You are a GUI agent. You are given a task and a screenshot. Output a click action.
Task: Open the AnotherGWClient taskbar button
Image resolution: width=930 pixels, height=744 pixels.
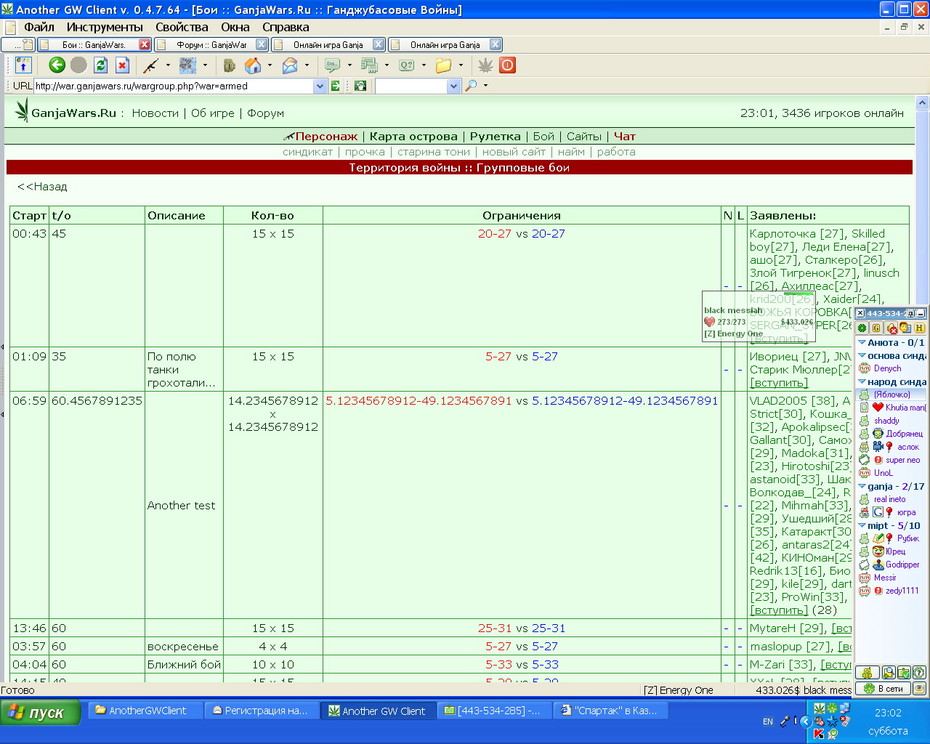pyautogui.click(x=145, y=710)
